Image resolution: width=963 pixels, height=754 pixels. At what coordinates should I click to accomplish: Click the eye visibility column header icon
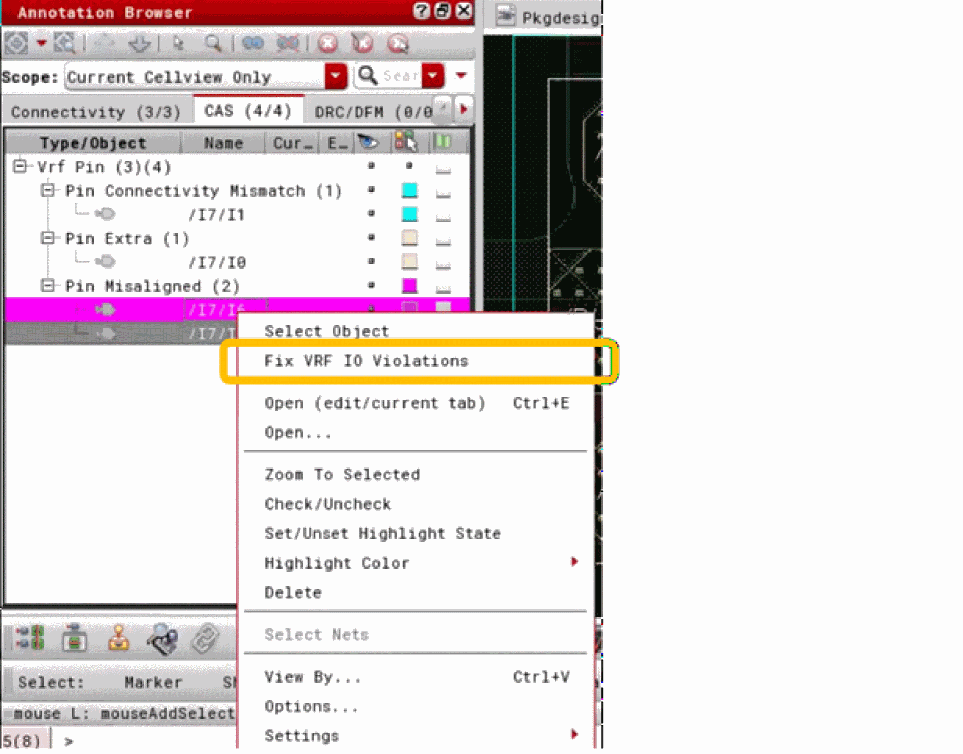tap(368, 142)
